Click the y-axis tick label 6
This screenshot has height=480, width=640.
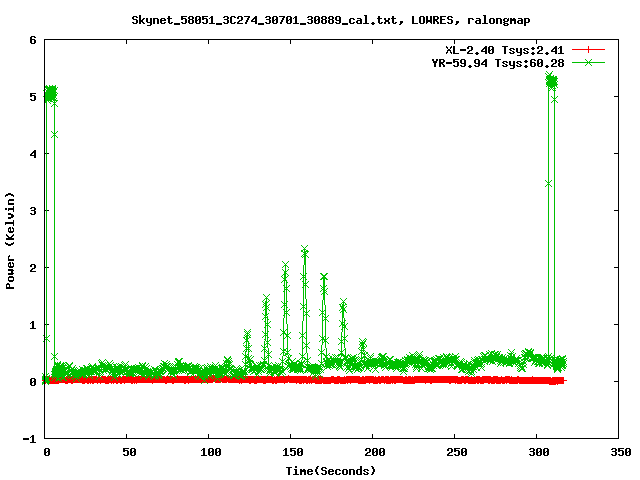click(x=33, y=40)
